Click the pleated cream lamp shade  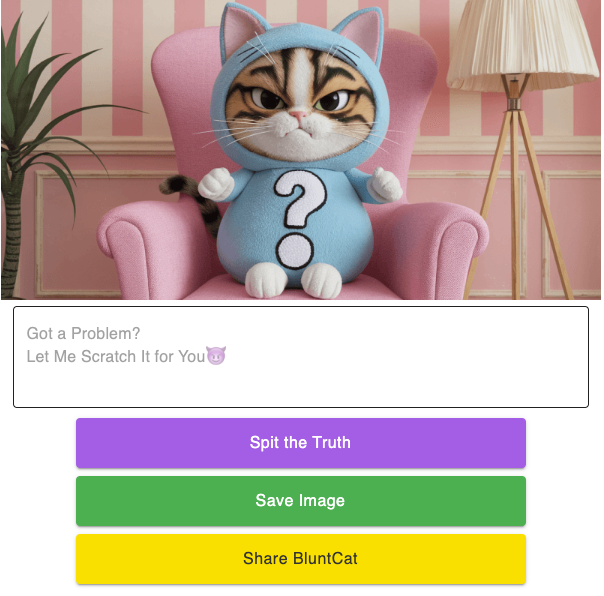[522, 44]
